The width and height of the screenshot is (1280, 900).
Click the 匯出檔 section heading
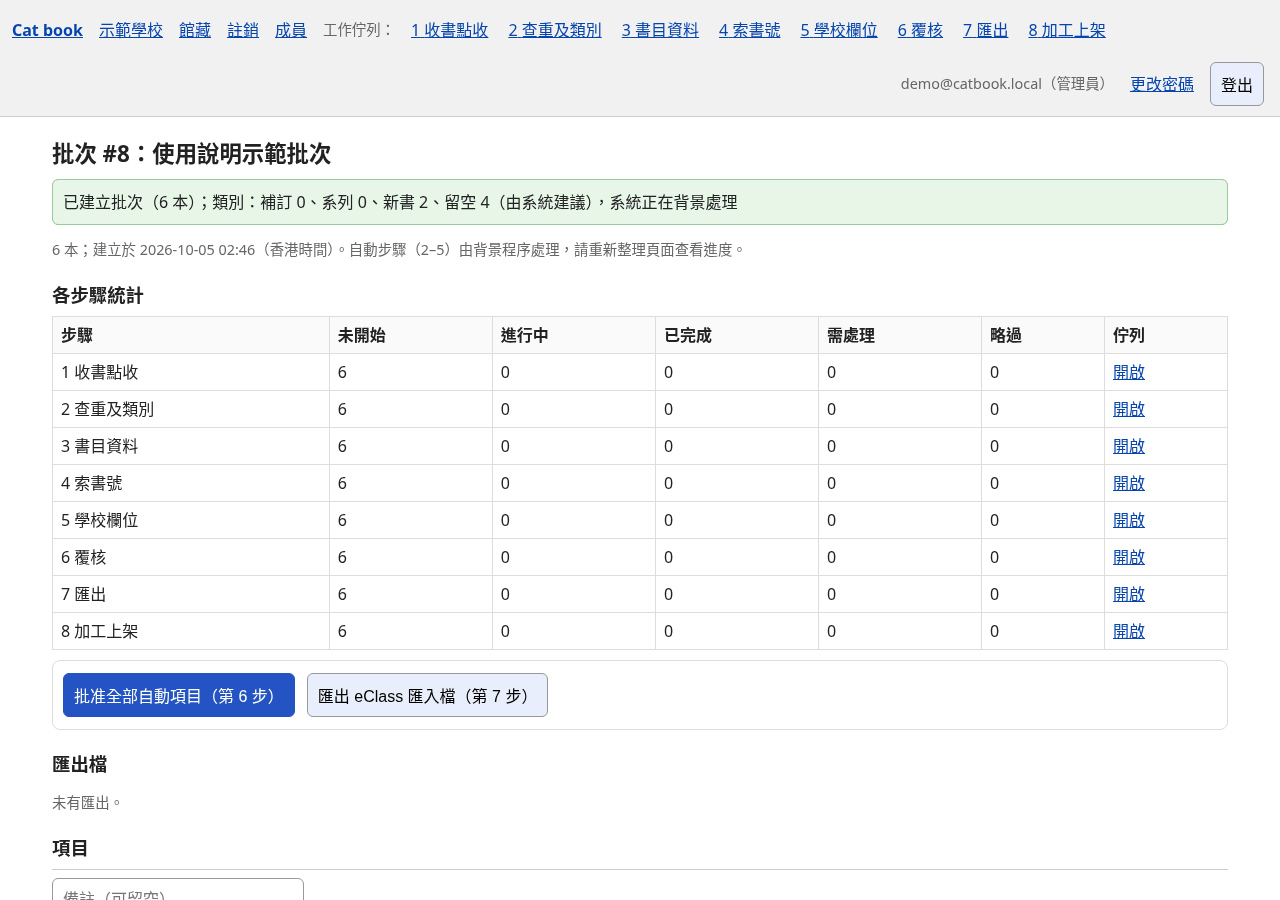coord(80,764)
